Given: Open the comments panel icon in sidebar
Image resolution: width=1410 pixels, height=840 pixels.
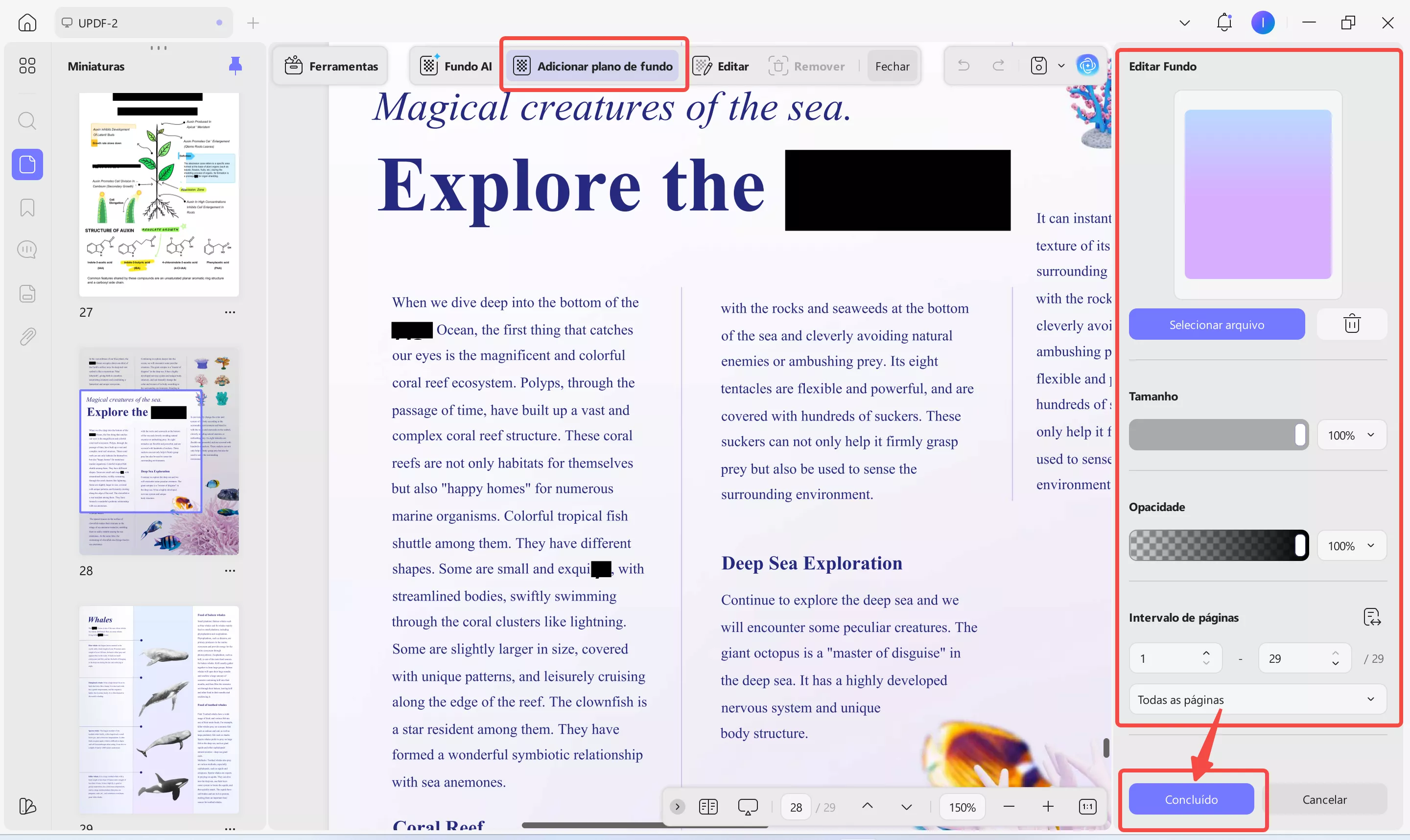Looking at the screenshot, I should tap(27, 250).
